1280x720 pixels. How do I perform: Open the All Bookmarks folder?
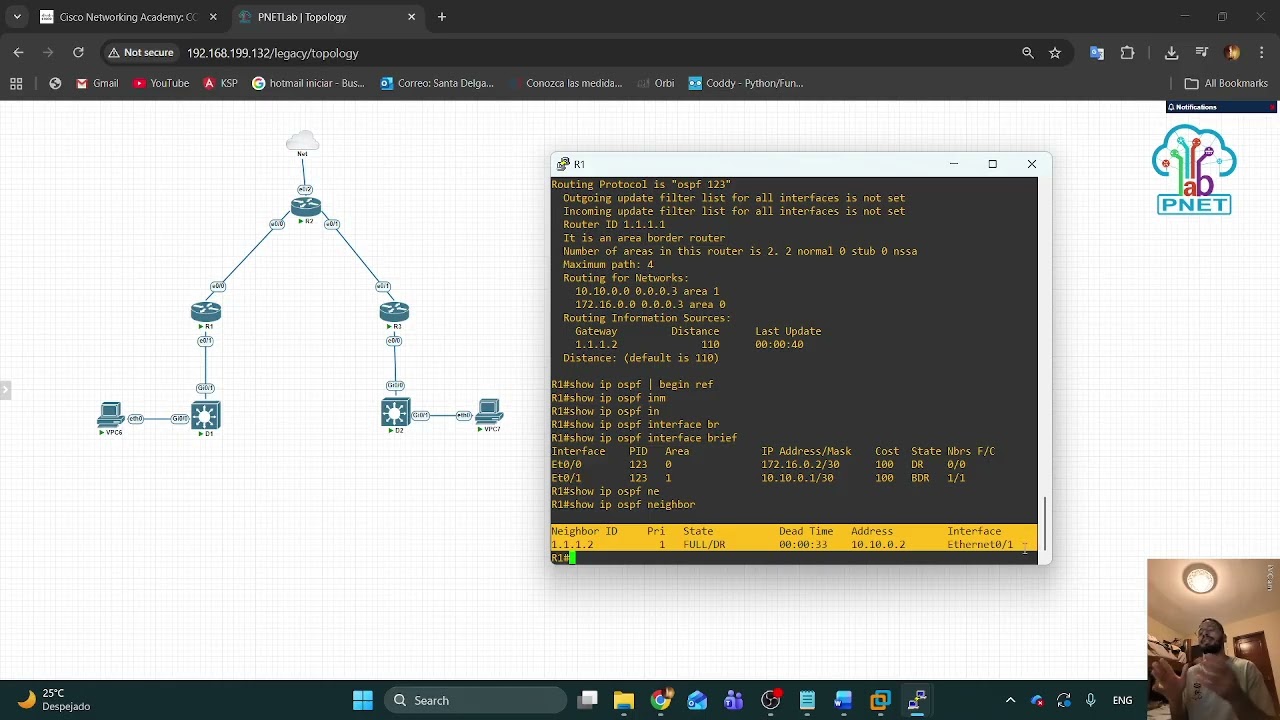pos(1226,83)
